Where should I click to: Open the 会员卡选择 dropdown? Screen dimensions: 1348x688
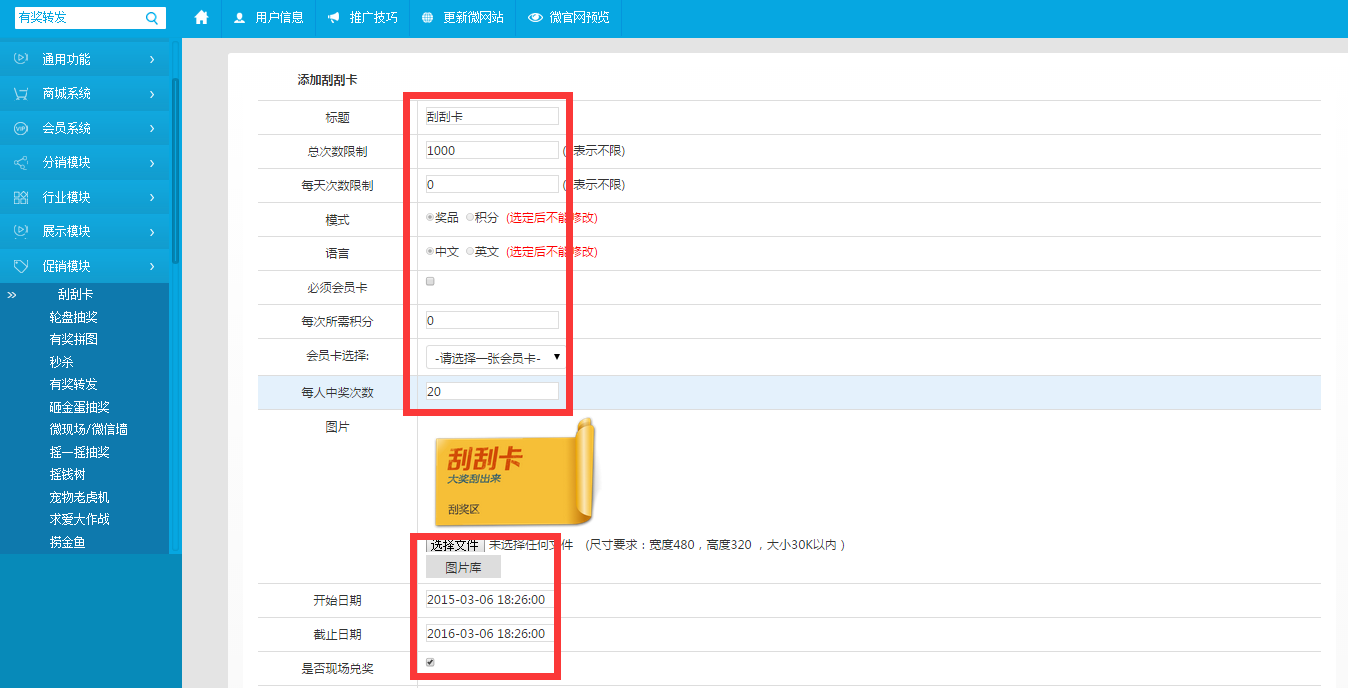[496, 357]
